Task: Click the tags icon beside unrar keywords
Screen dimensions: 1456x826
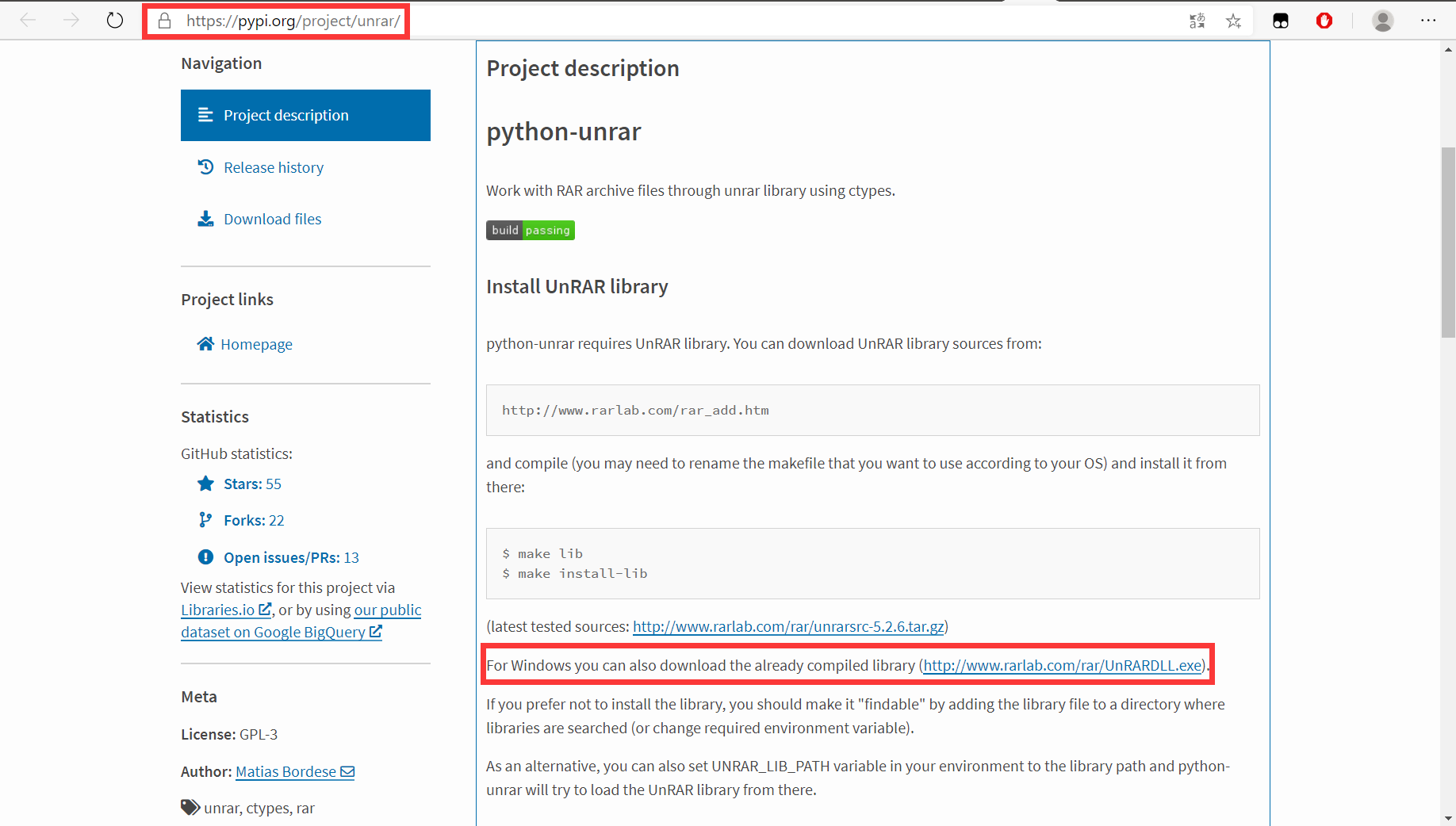Action: 190,808
